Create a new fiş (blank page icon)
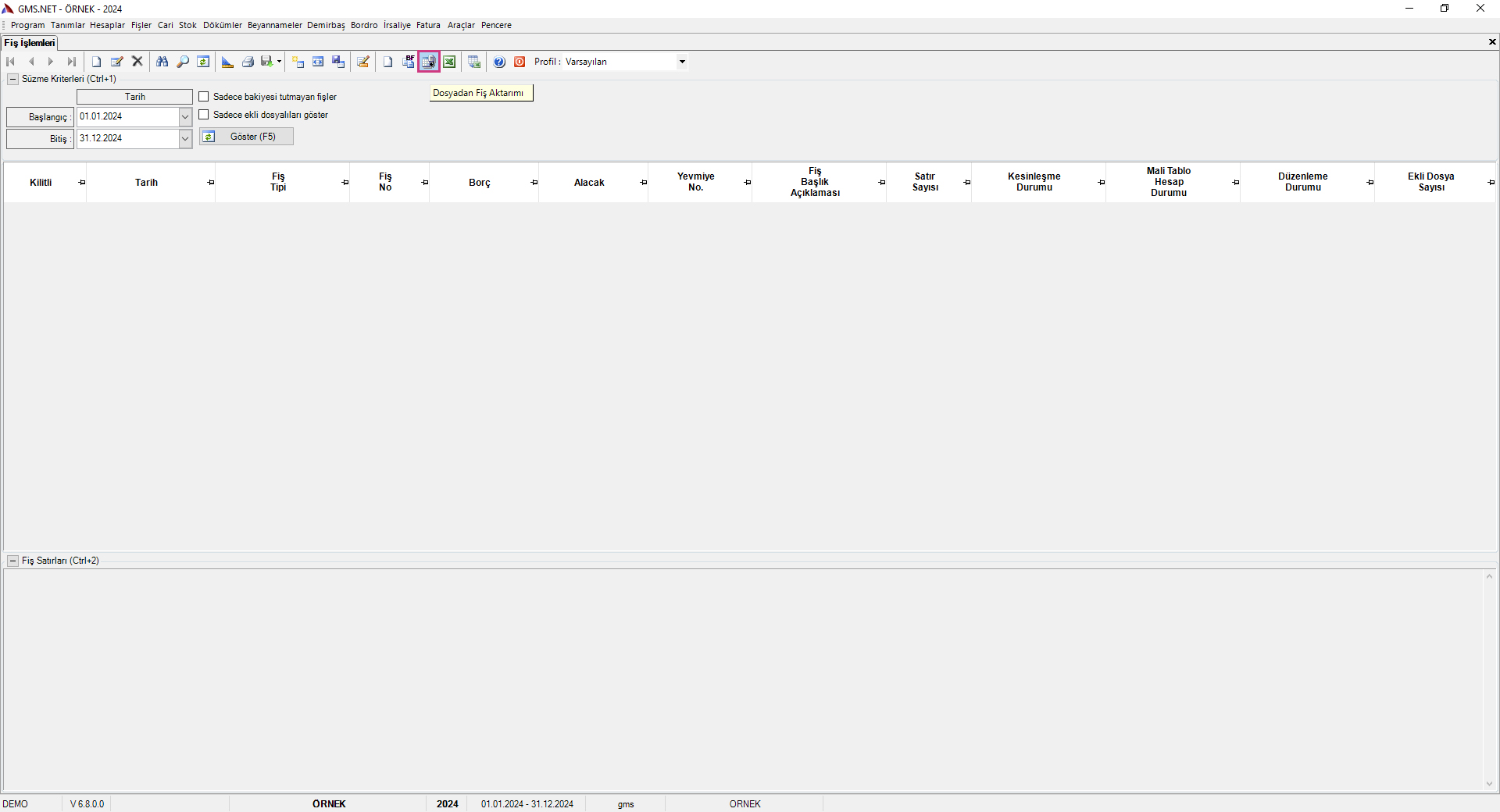The image size is (1500, 812). [x=96, y=62]
